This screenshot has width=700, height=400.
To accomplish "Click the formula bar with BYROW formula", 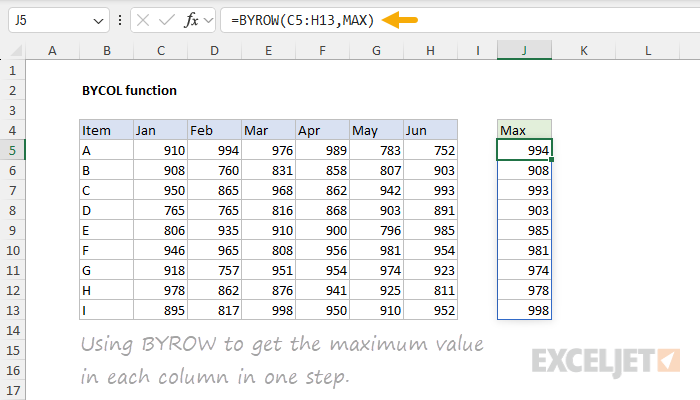I will pos(460,20).
